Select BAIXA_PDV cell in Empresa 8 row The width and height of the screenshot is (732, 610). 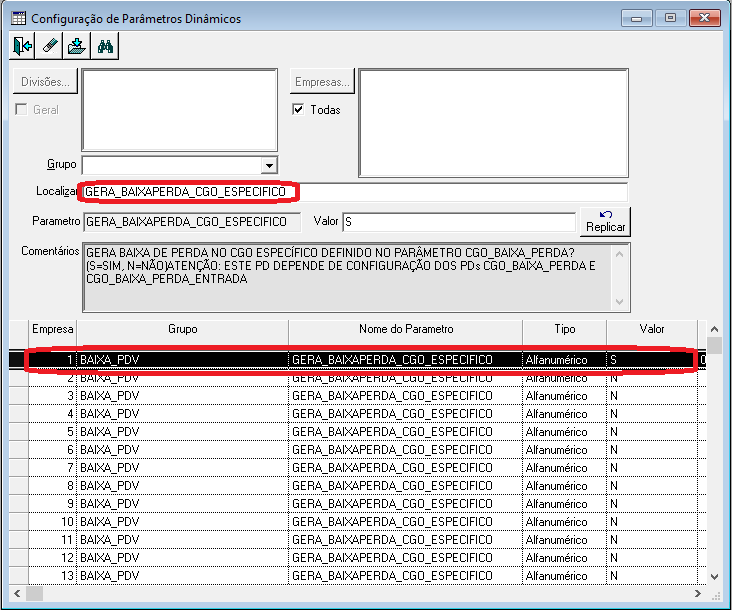tap(182, 486)
